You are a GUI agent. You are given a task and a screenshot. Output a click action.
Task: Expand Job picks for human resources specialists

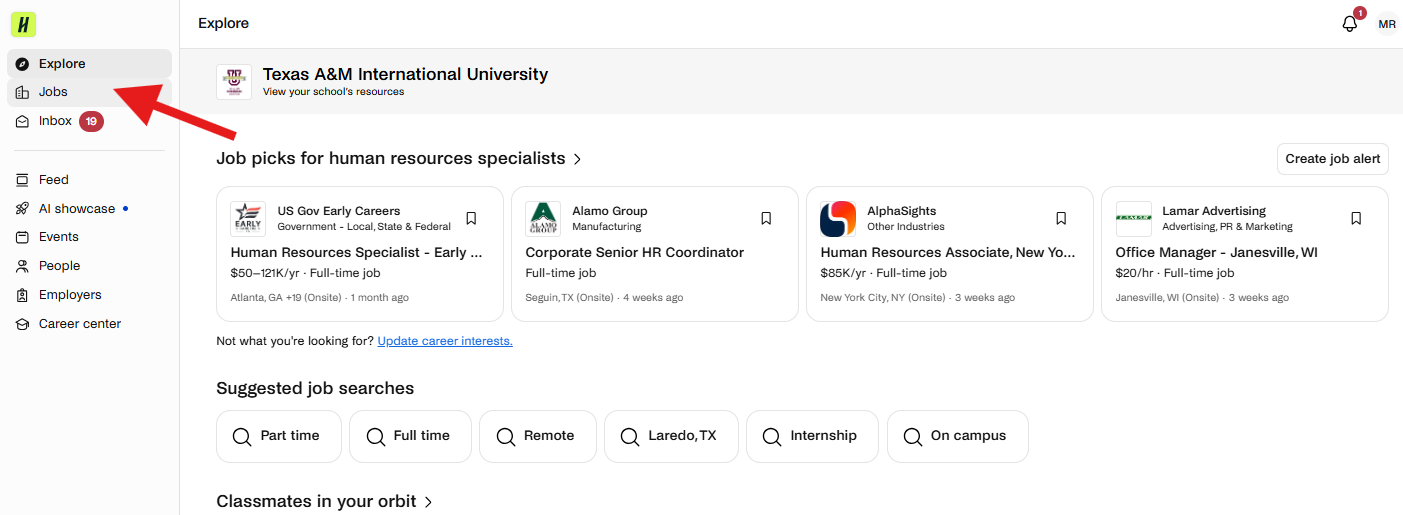pos(399,158)
